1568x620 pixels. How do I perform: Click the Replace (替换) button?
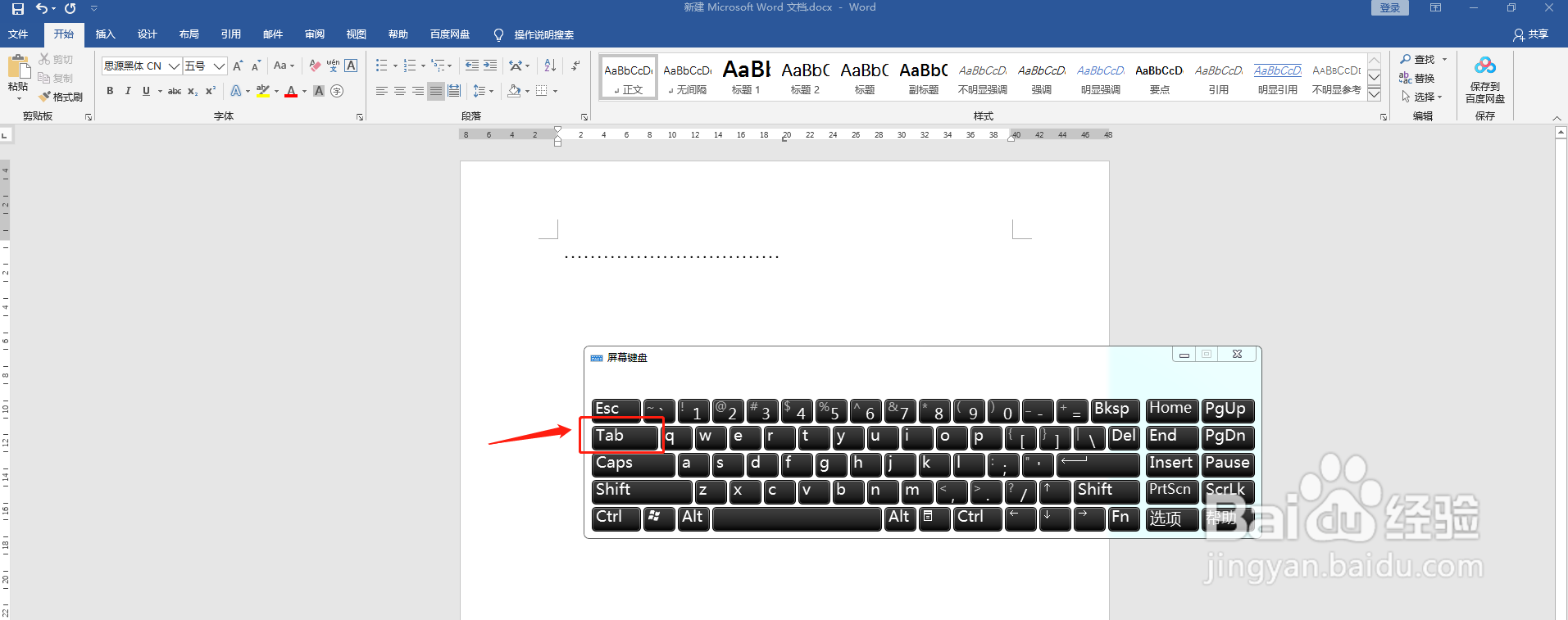(1416, 78)
